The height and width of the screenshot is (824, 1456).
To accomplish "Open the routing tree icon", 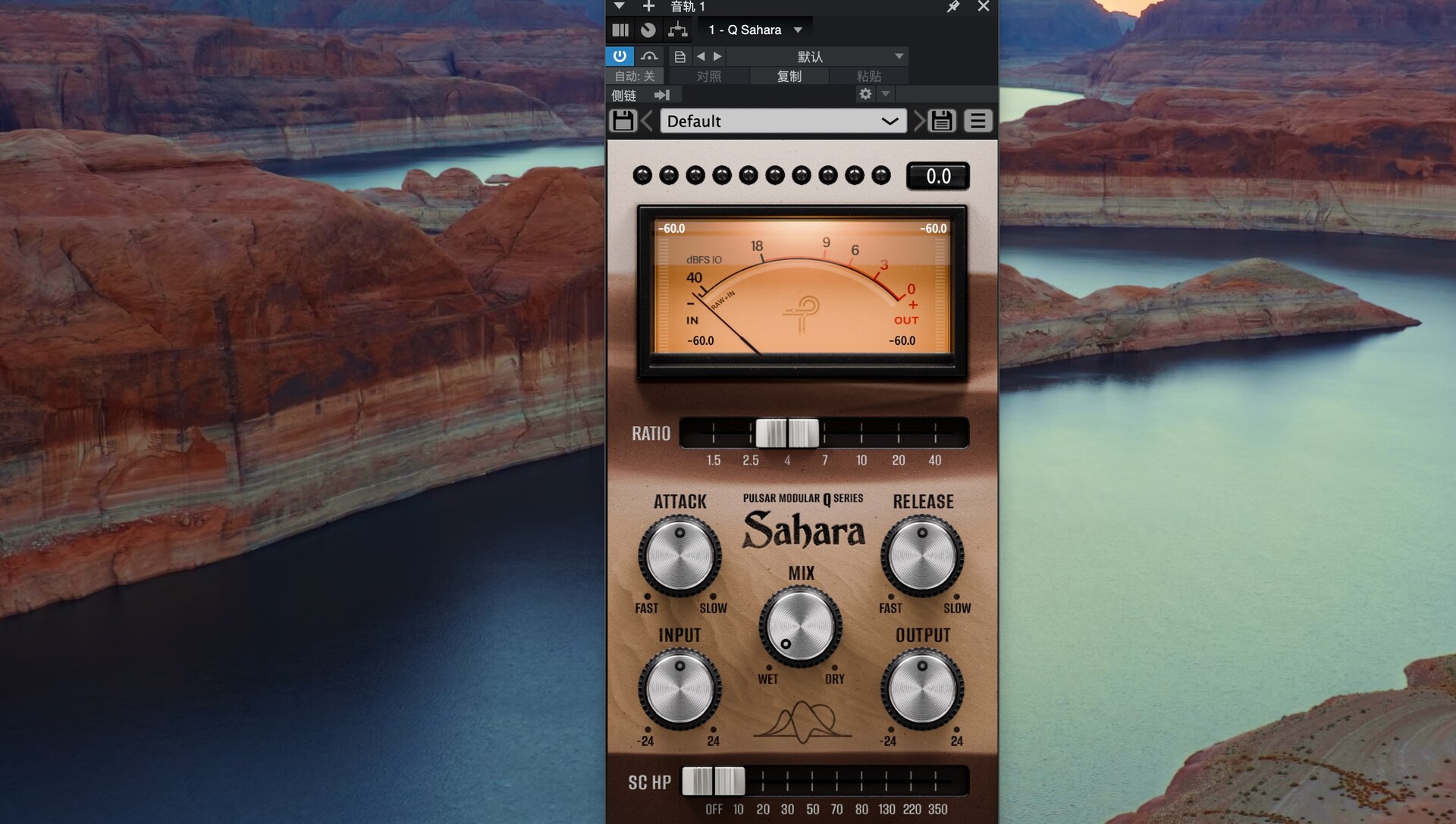I will click(677, 30).
